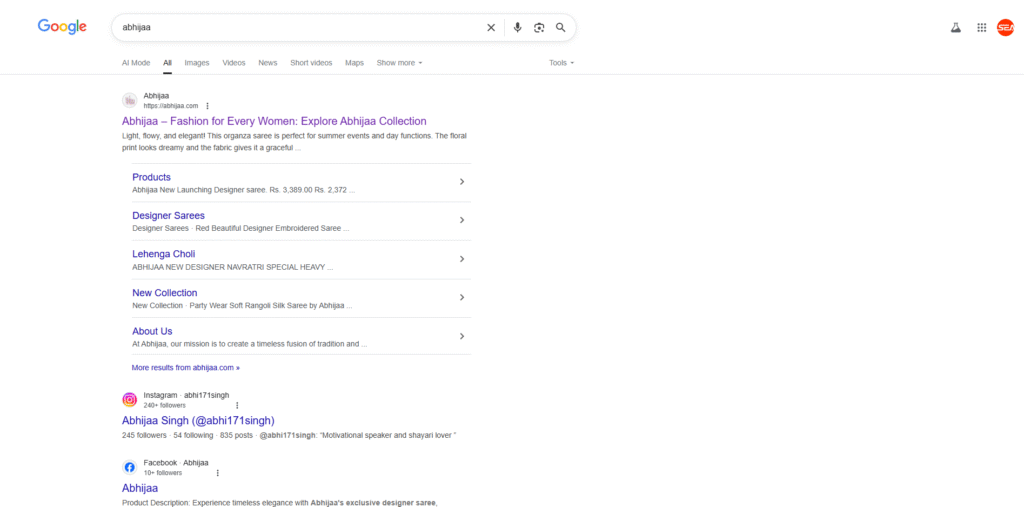This screenshot has width=1024, height=507.
Task: Open Abhijaa – Fashion for Every Women result
Action: (274, 121)
